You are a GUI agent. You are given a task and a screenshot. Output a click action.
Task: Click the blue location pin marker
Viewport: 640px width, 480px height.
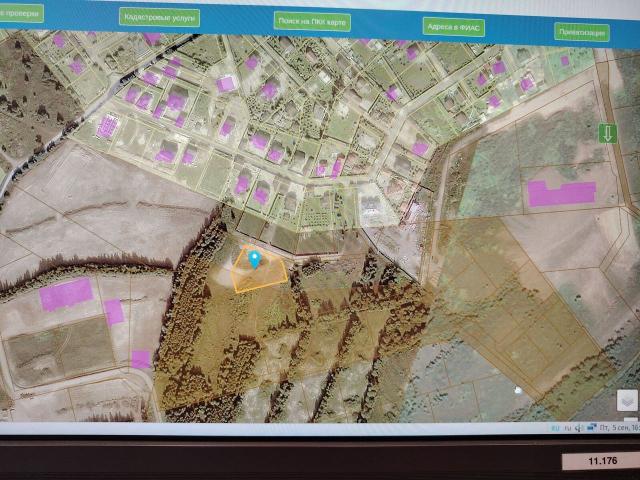point(254,260)
